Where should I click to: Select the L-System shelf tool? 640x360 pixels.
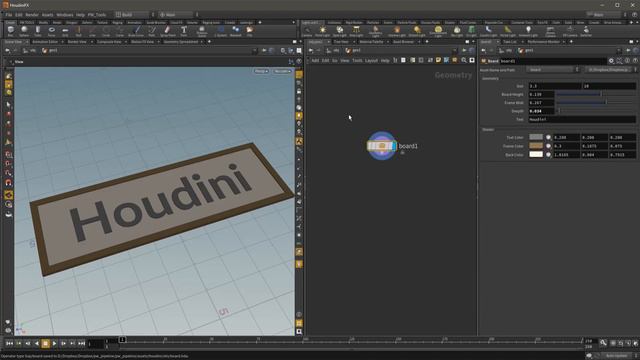[220, 31]
